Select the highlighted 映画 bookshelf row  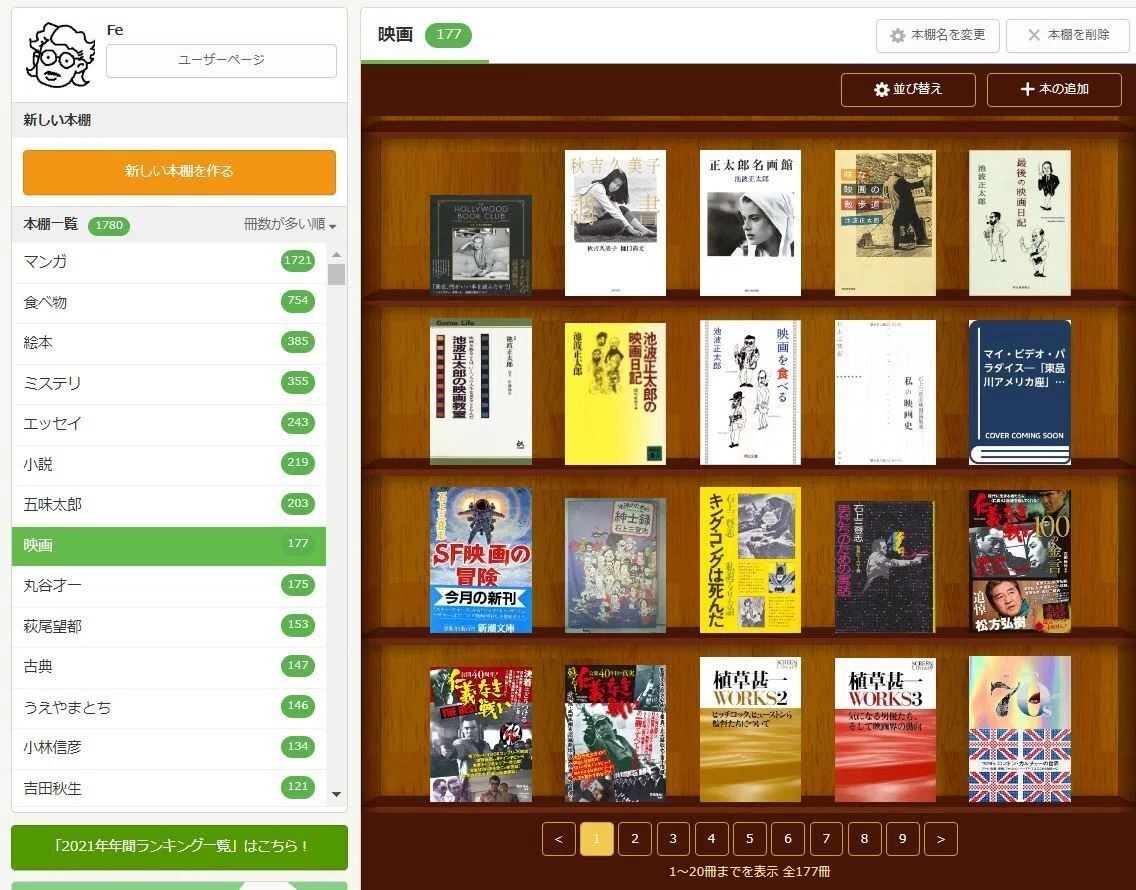point(169,545)
